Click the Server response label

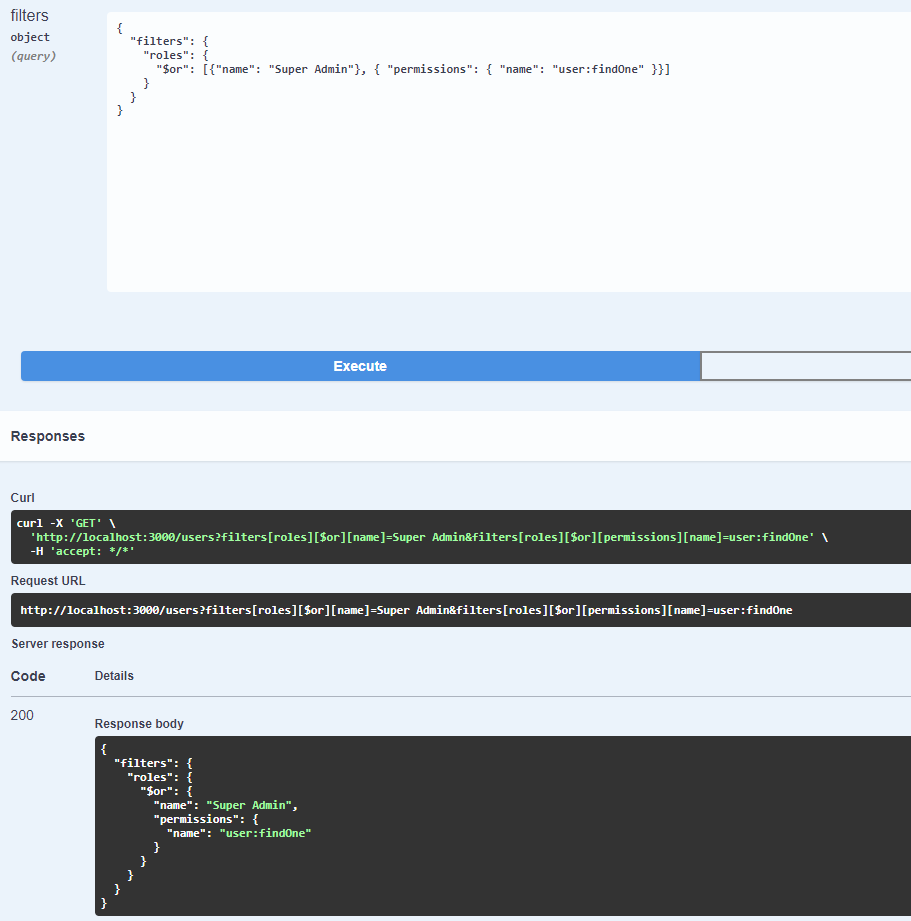(x=58, y=644)
